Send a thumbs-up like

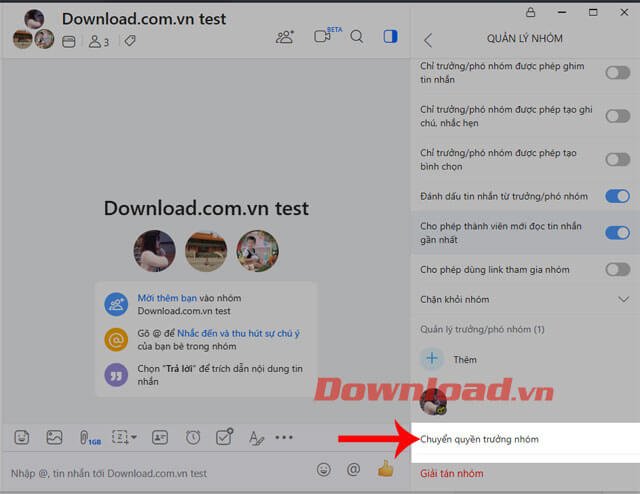[386, 469]
